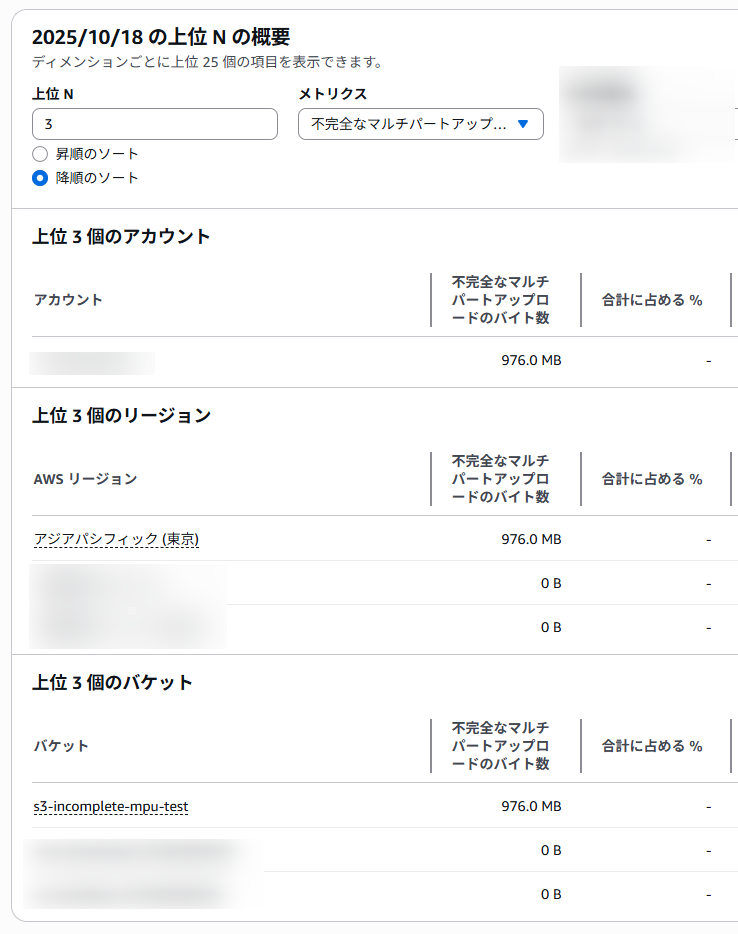This screenshot has width=738, height=934.
Task: Open the アジアパシフィック (東京) region link
Action: click(x=116, y=539)
